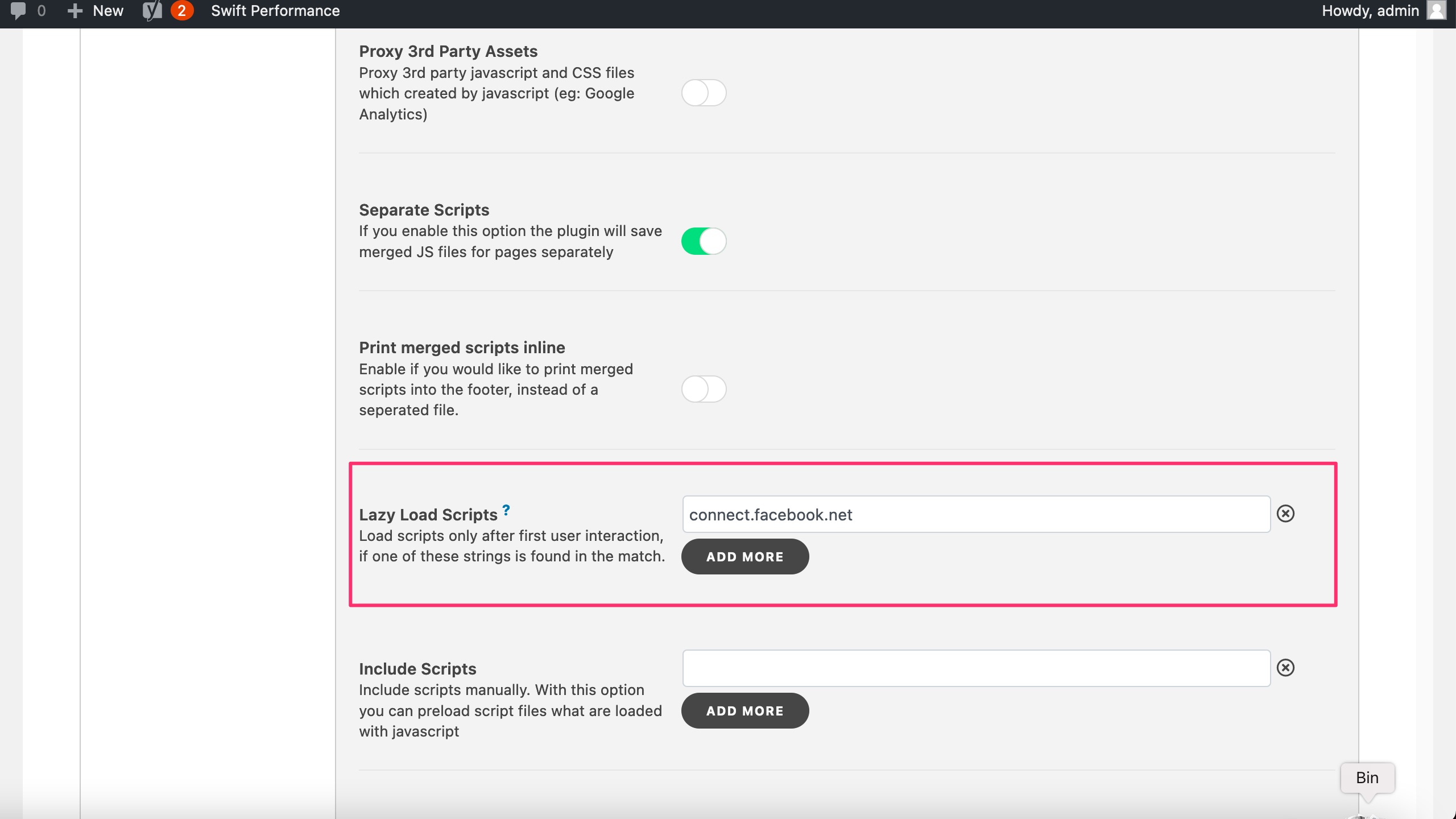Open the Swift Performance menu
The width and height of the screenshot is (1456, 819).
[275, 11]
